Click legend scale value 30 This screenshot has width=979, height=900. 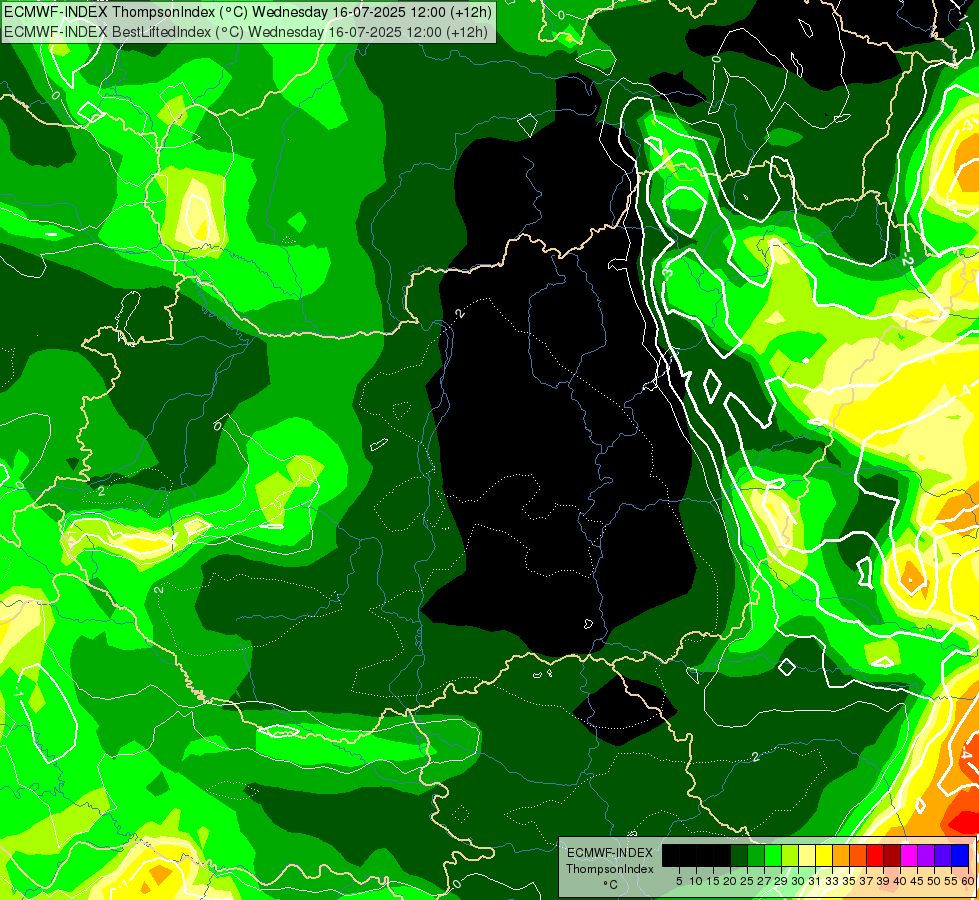(799, 881)
